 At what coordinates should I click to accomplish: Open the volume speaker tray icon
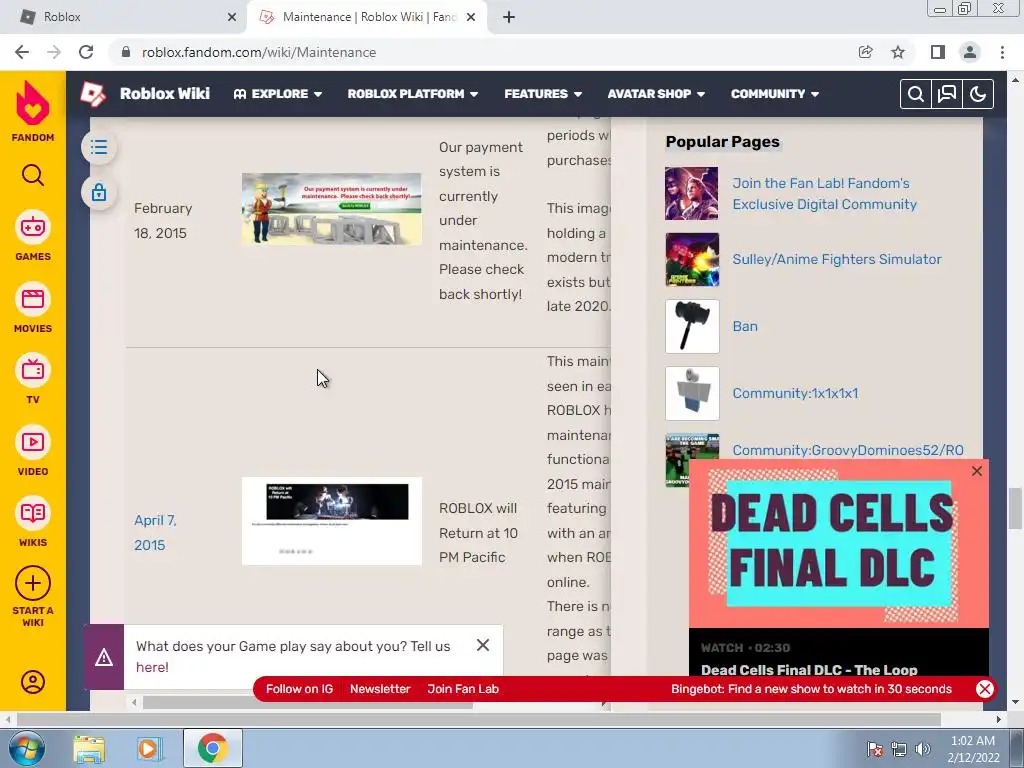point(923,749)
